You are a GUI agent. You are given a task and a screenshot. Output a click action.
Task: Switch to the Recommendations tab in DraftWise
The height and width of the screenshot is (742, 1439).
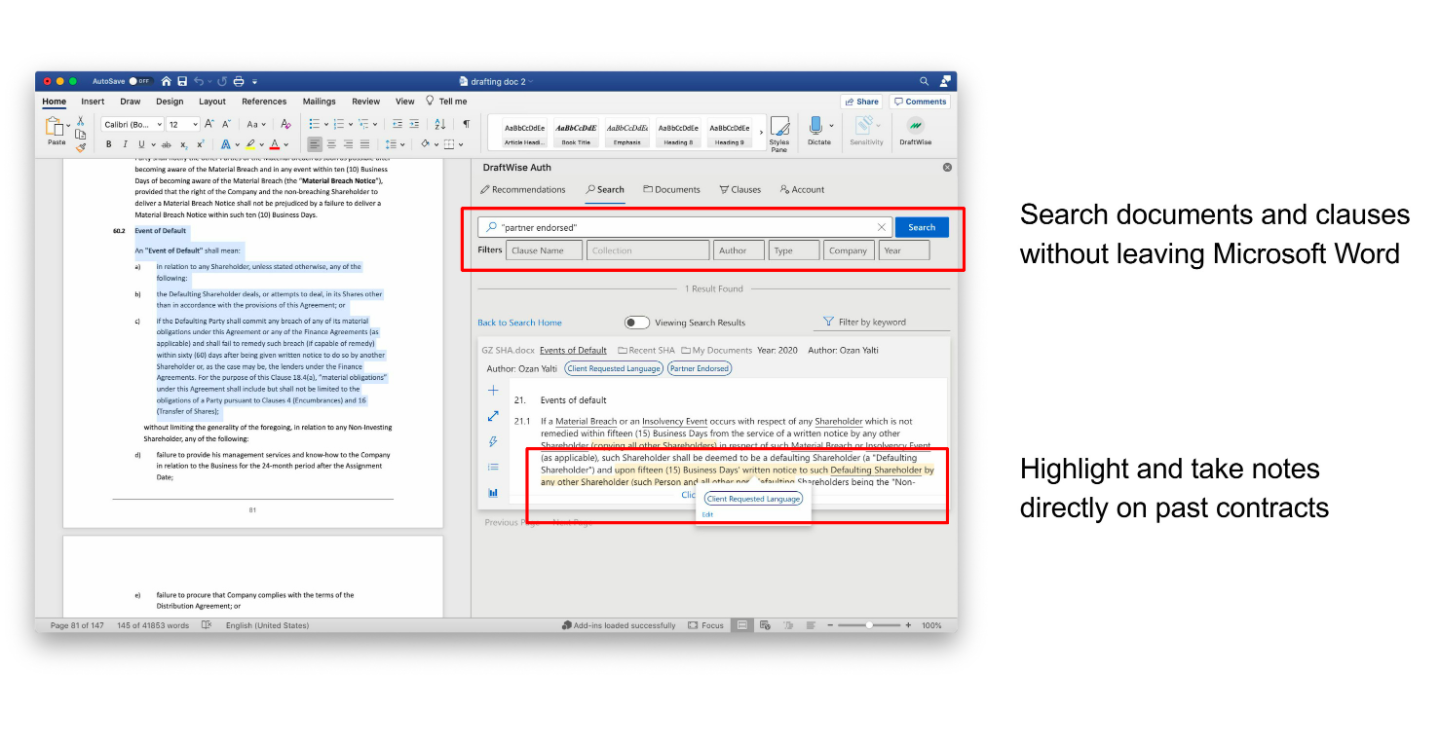coord(523,190)
